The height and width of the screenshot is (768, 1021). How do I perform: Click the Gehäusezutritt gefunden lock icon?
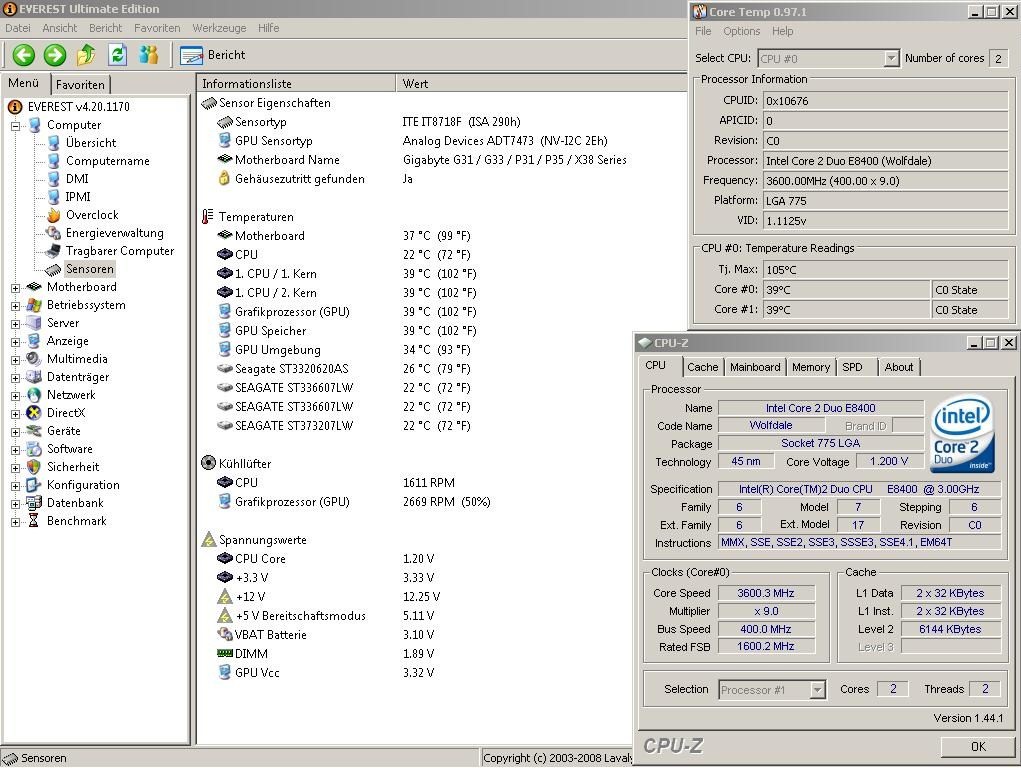click(x=224, y=178)
